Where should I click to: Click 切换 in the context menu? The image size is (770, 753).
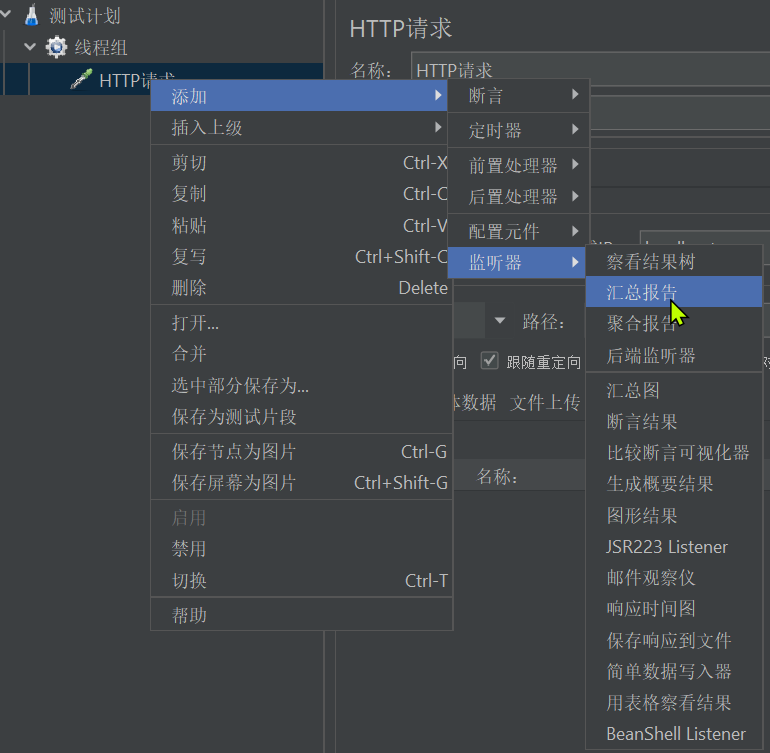point(302,581)
